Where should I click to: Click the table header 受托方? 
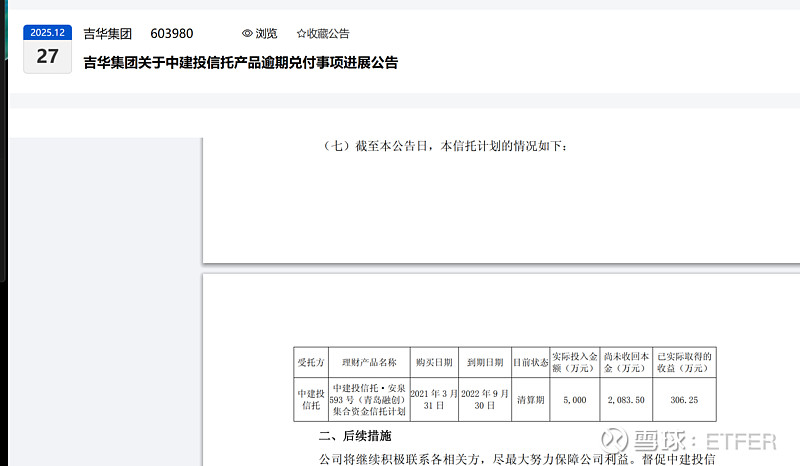click(311, 362)
